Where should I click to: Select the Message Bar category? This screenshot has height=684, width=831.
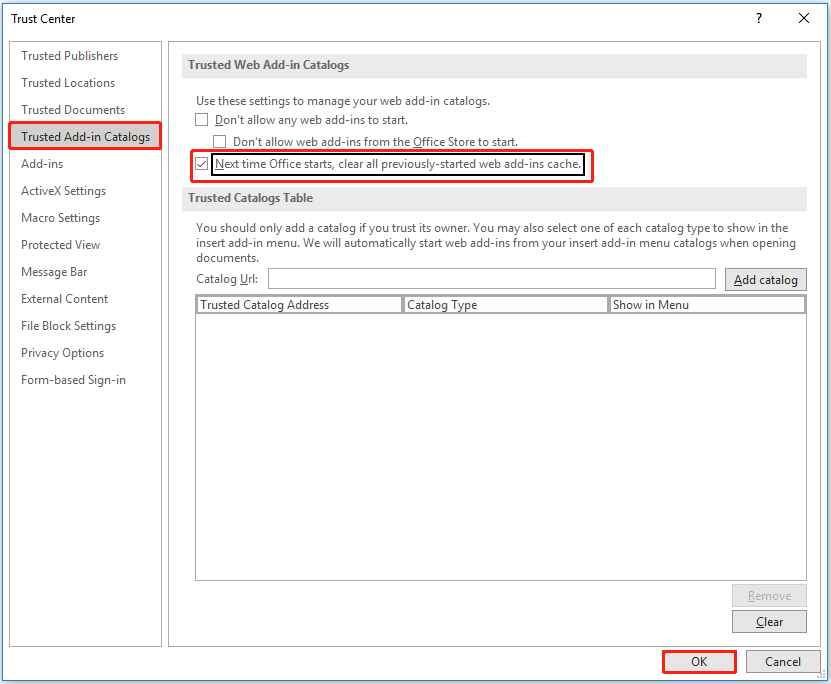tap(54, 272)
